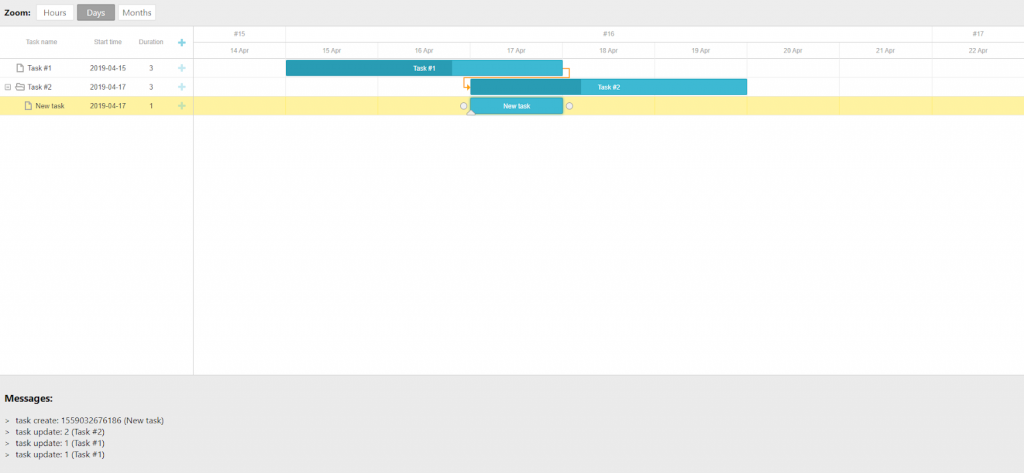Click the plus icon in New task row
Image resolution: width=1024 pixels, height=473 pixels.
tap(182, 106)
